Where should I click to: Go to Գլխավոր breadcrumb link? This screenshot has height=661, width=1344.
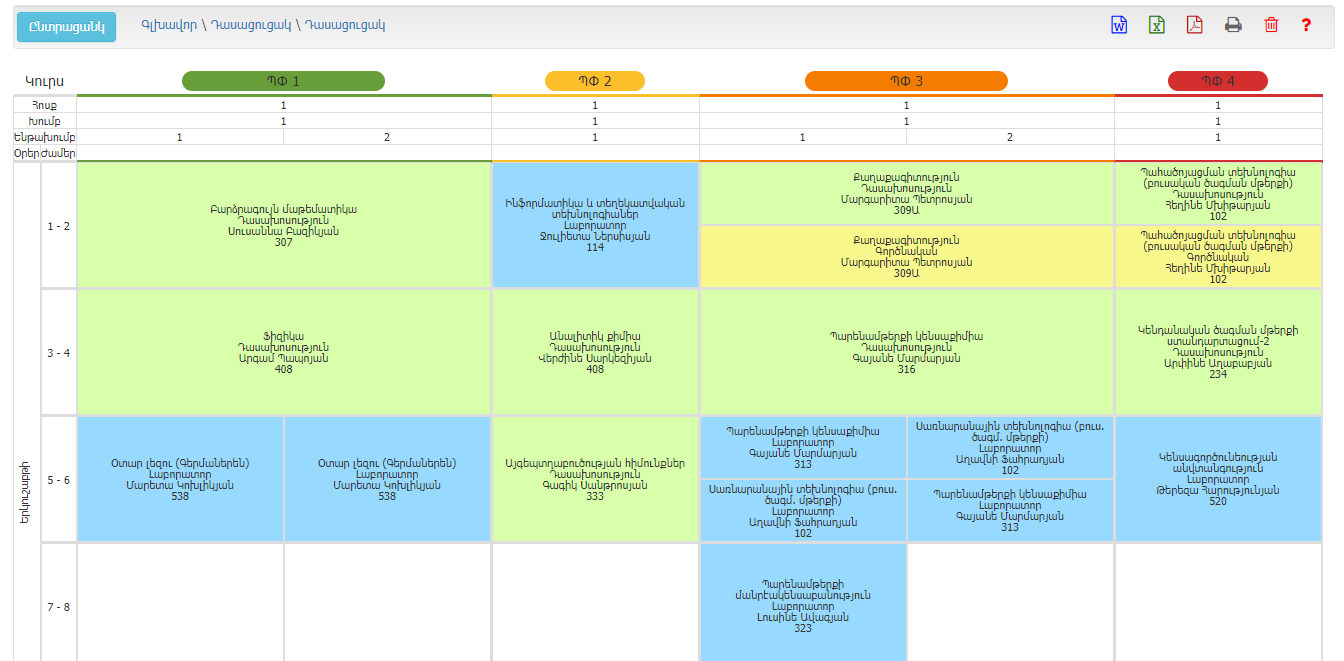click(169, 25)
